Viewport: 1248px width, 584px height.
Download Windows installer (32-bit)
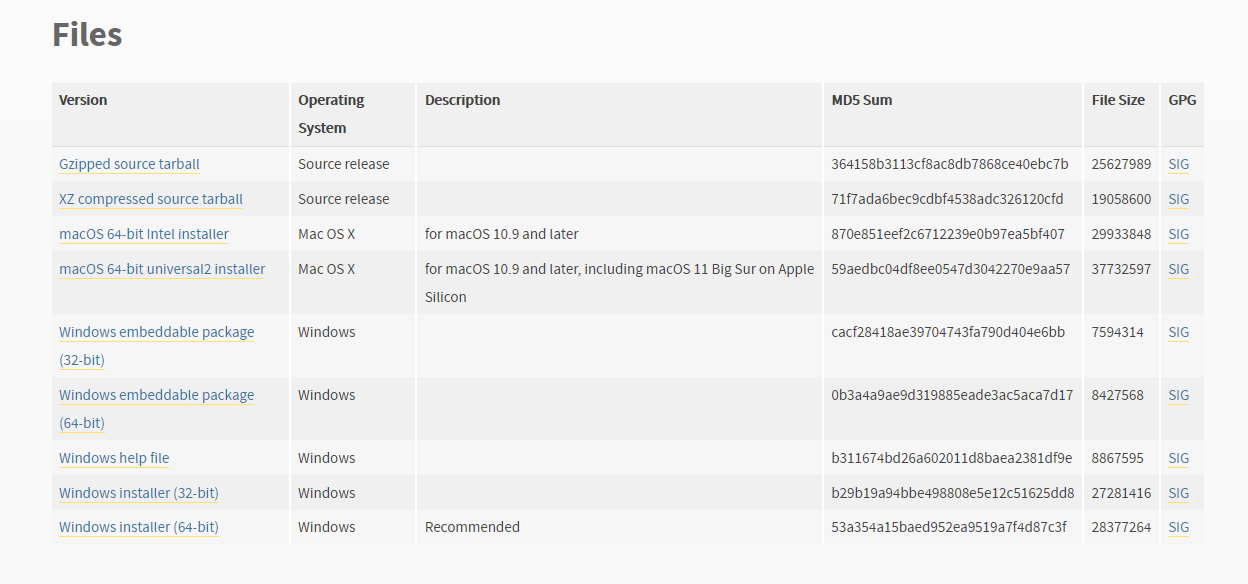coord(139,493)
